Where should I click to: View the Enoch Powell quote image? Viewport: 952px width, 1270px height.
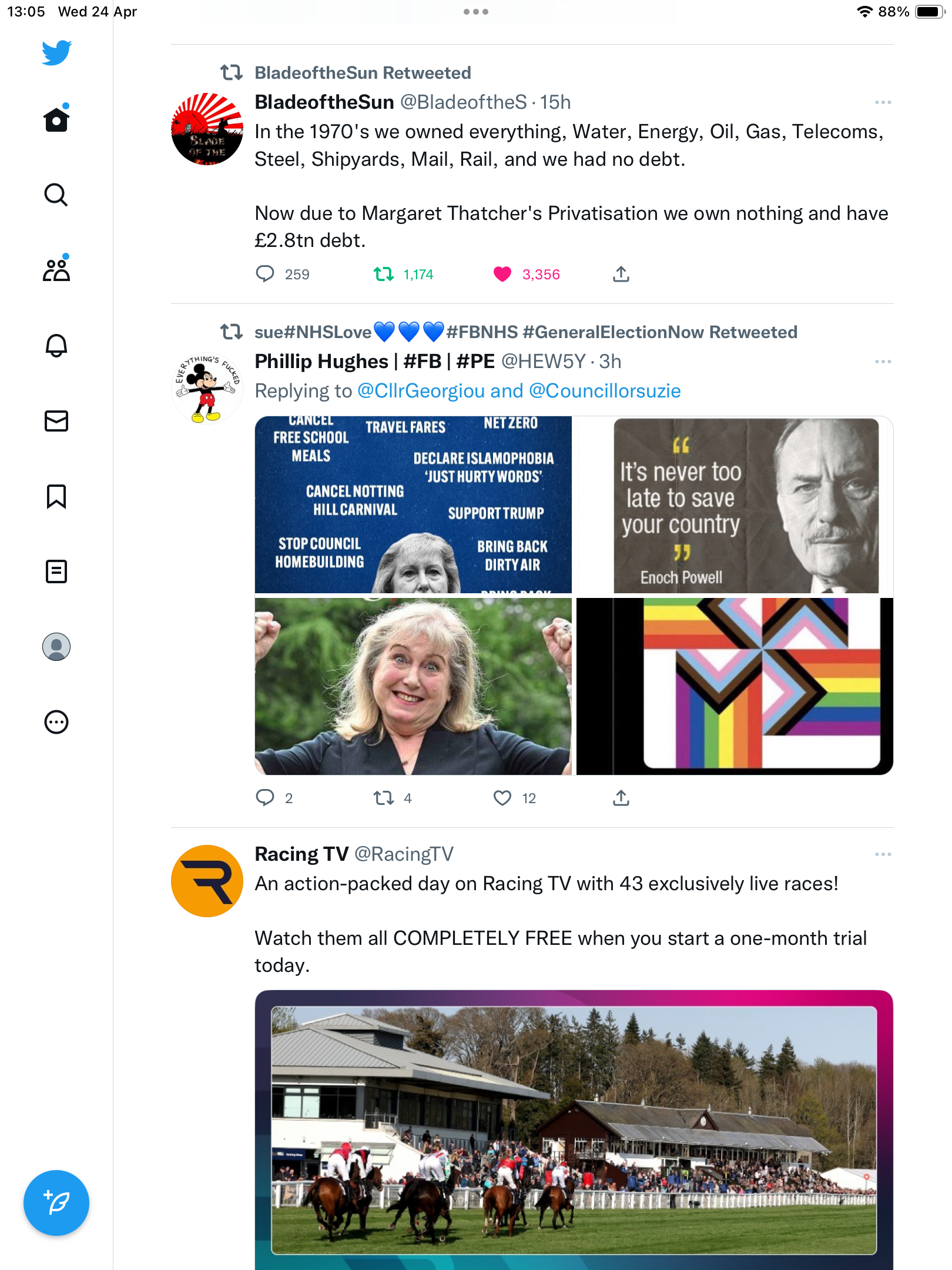(x=735, y=505)
